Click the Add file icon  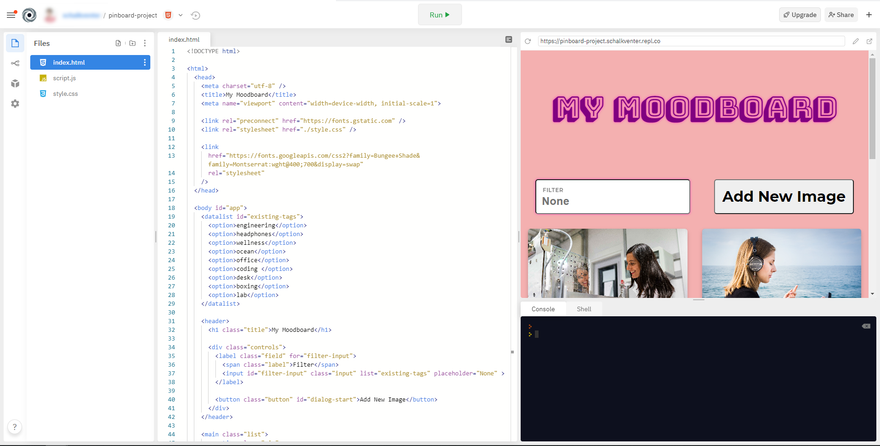pyautogui.click(x=118, y=43)
